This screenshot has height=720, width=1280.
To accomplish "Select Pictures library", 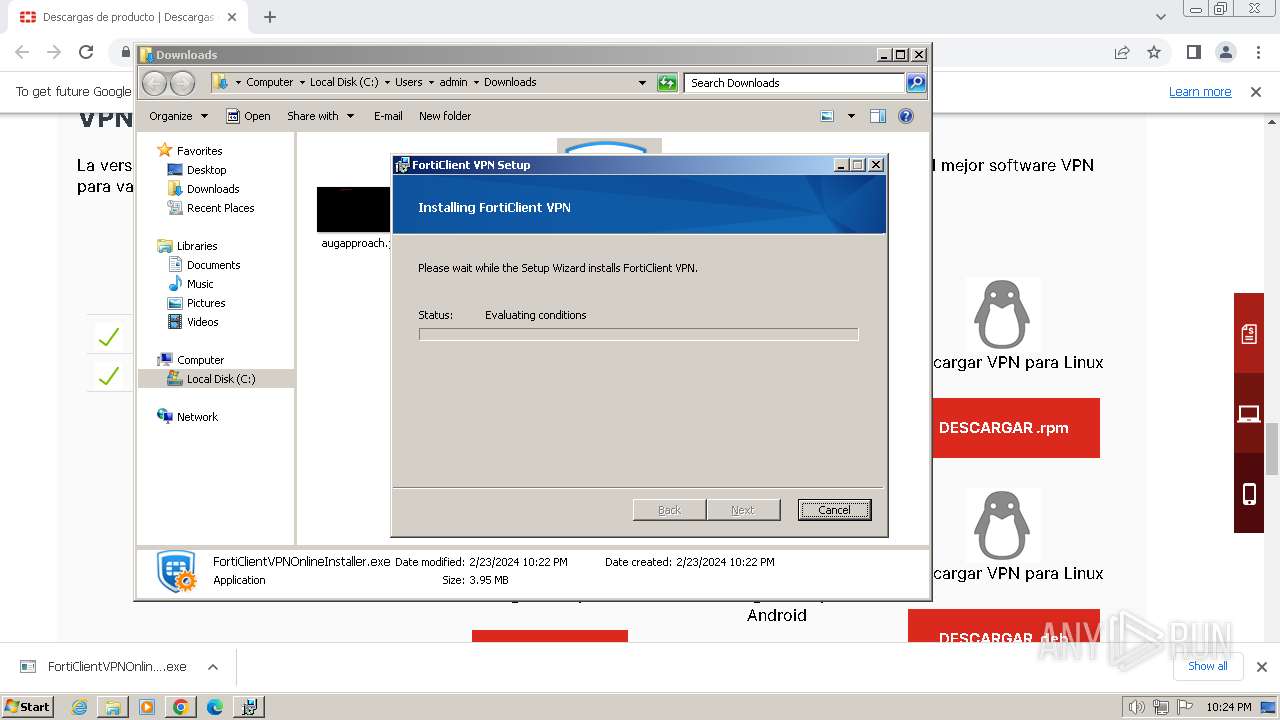I will tap(206, 303).
